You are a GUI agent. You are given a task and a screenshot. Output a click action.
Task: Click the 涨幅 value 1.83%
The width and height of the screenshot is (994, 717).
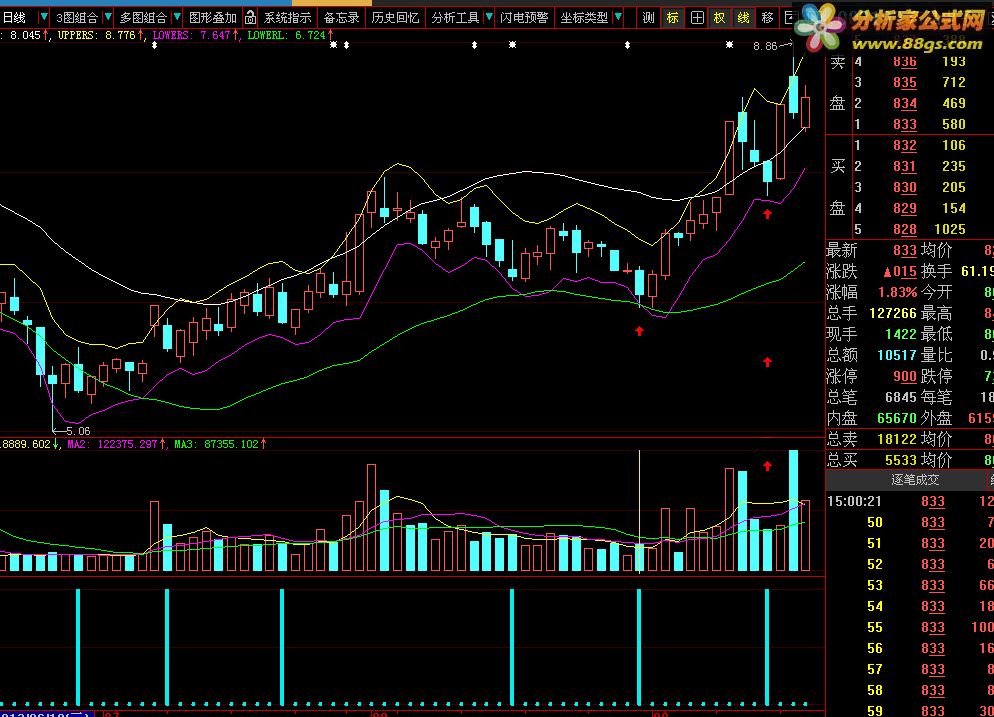pyautogui.click(x=898, y=292)
